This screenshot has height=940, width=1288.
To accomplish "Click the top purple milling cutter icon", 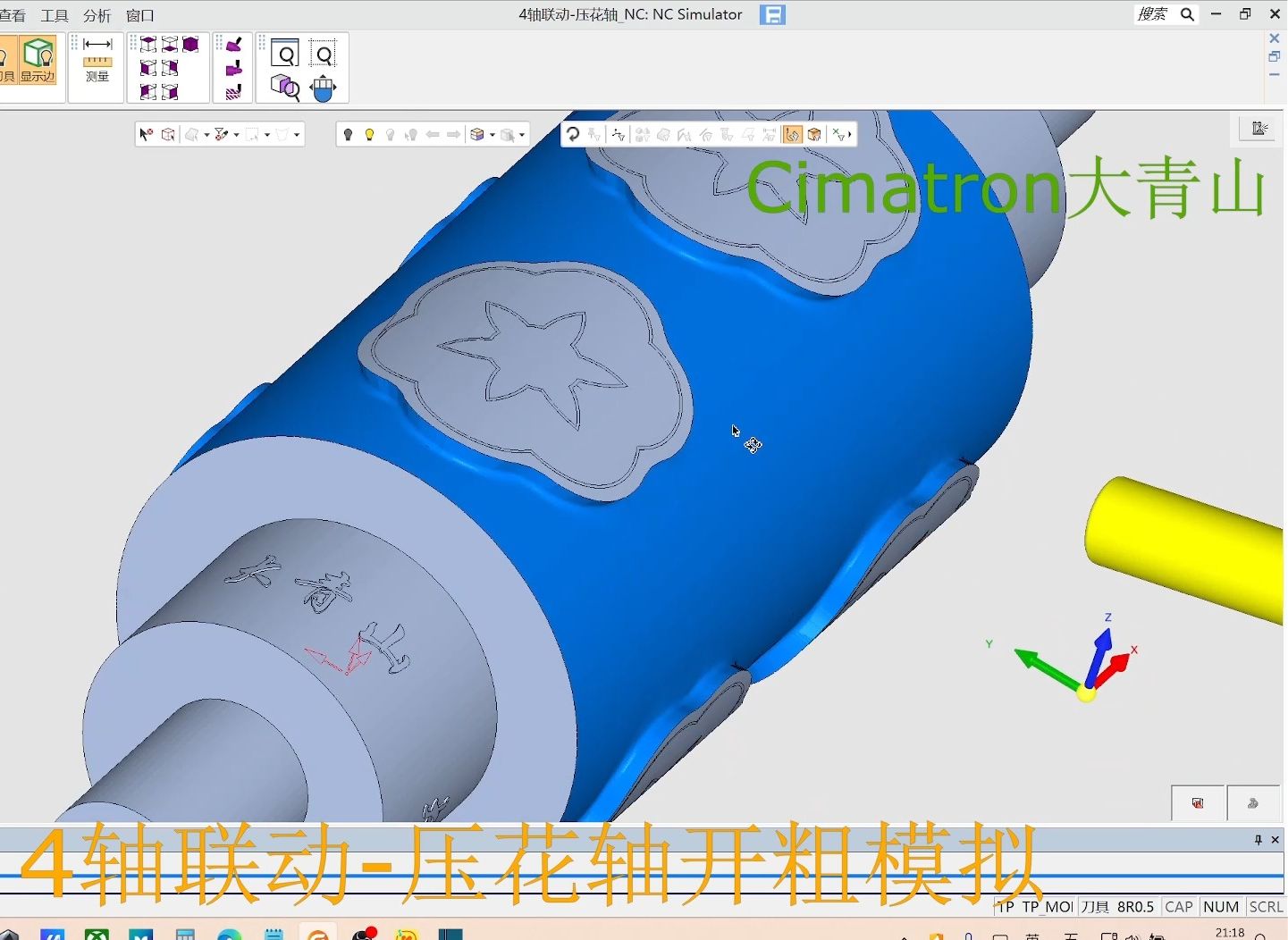I will (x=234, y=45).
